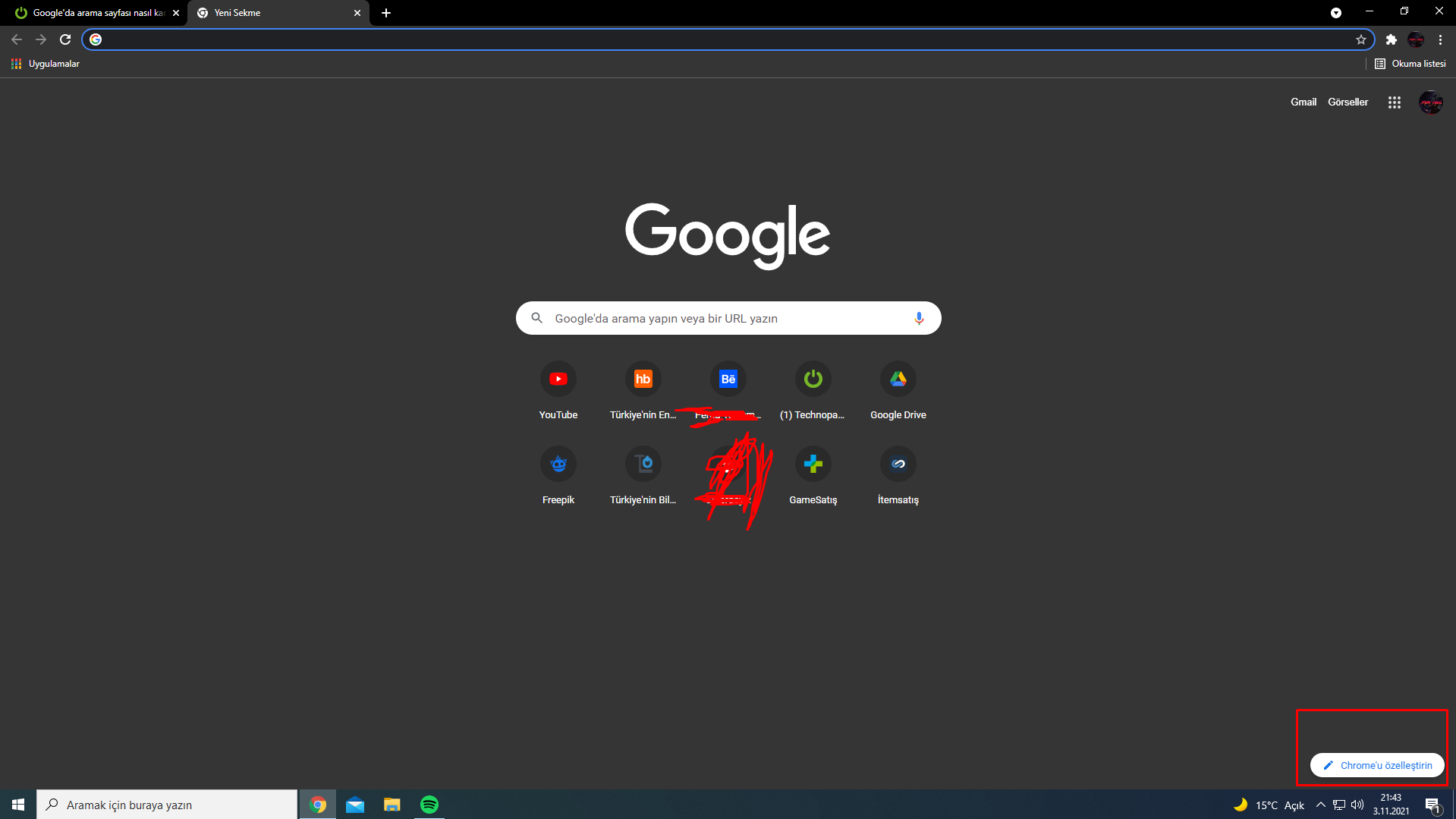
Task: Close the Google'da arama sayfası tab
Action: [x=176, y=13]
